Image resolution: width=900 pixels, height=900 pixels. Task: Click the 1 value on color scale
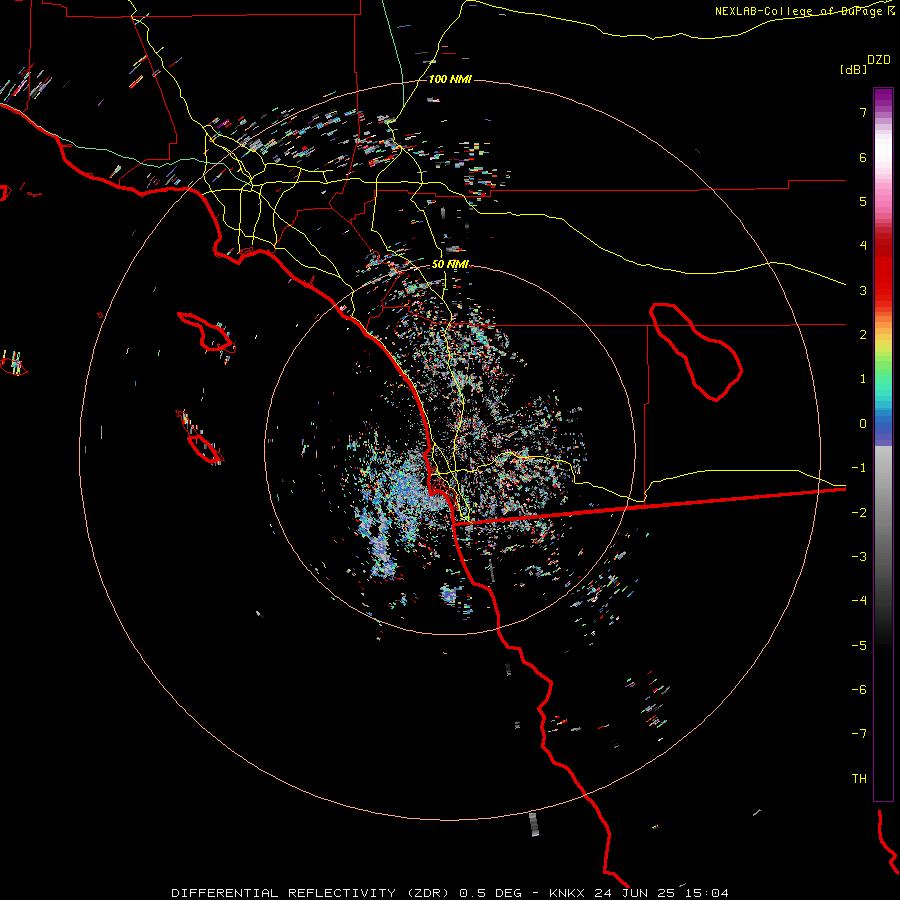(863, 379)
